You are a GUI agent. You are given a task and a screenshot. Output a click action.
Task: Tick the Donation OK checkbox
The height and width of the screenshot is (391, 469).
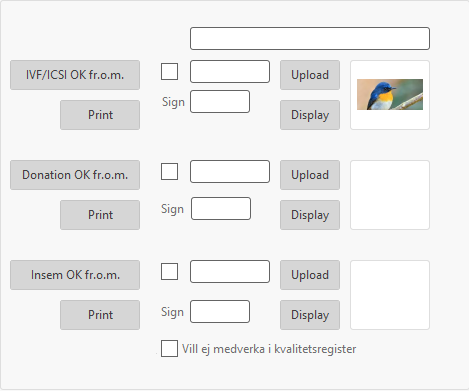169,172
